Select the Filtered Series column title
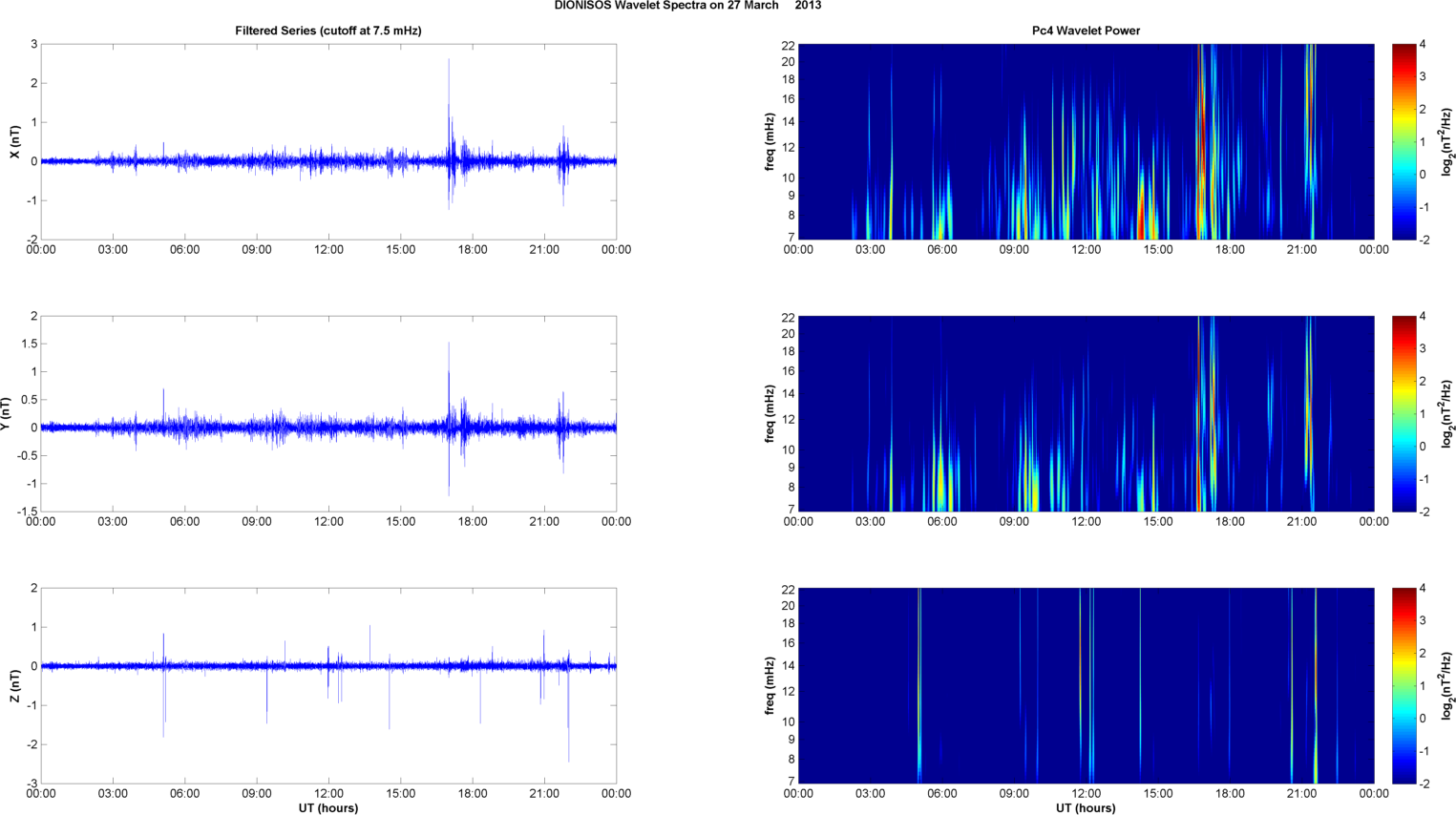 tap(327, 31)
